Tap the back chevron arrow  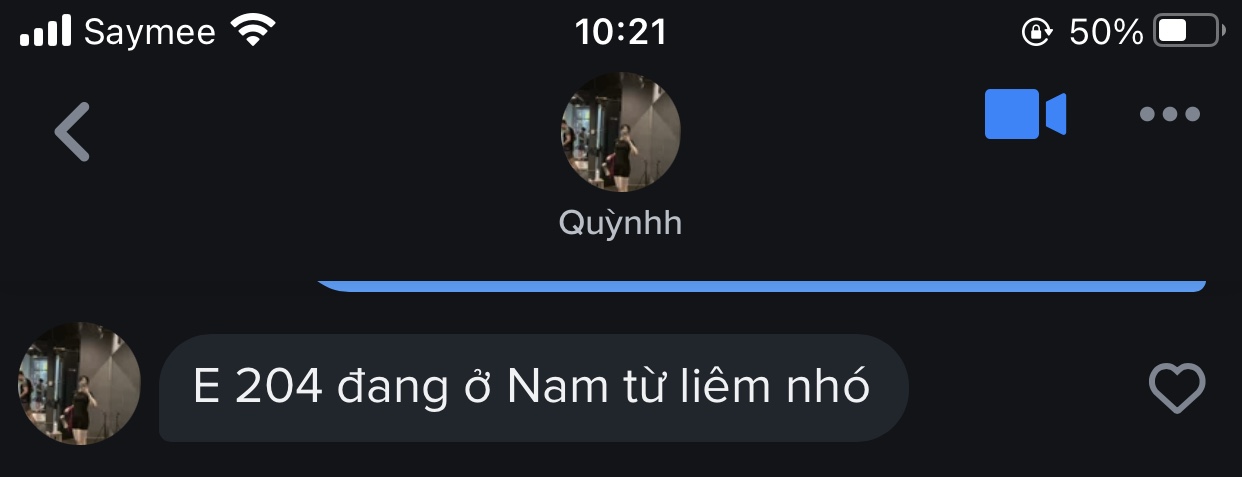[73, 132]
